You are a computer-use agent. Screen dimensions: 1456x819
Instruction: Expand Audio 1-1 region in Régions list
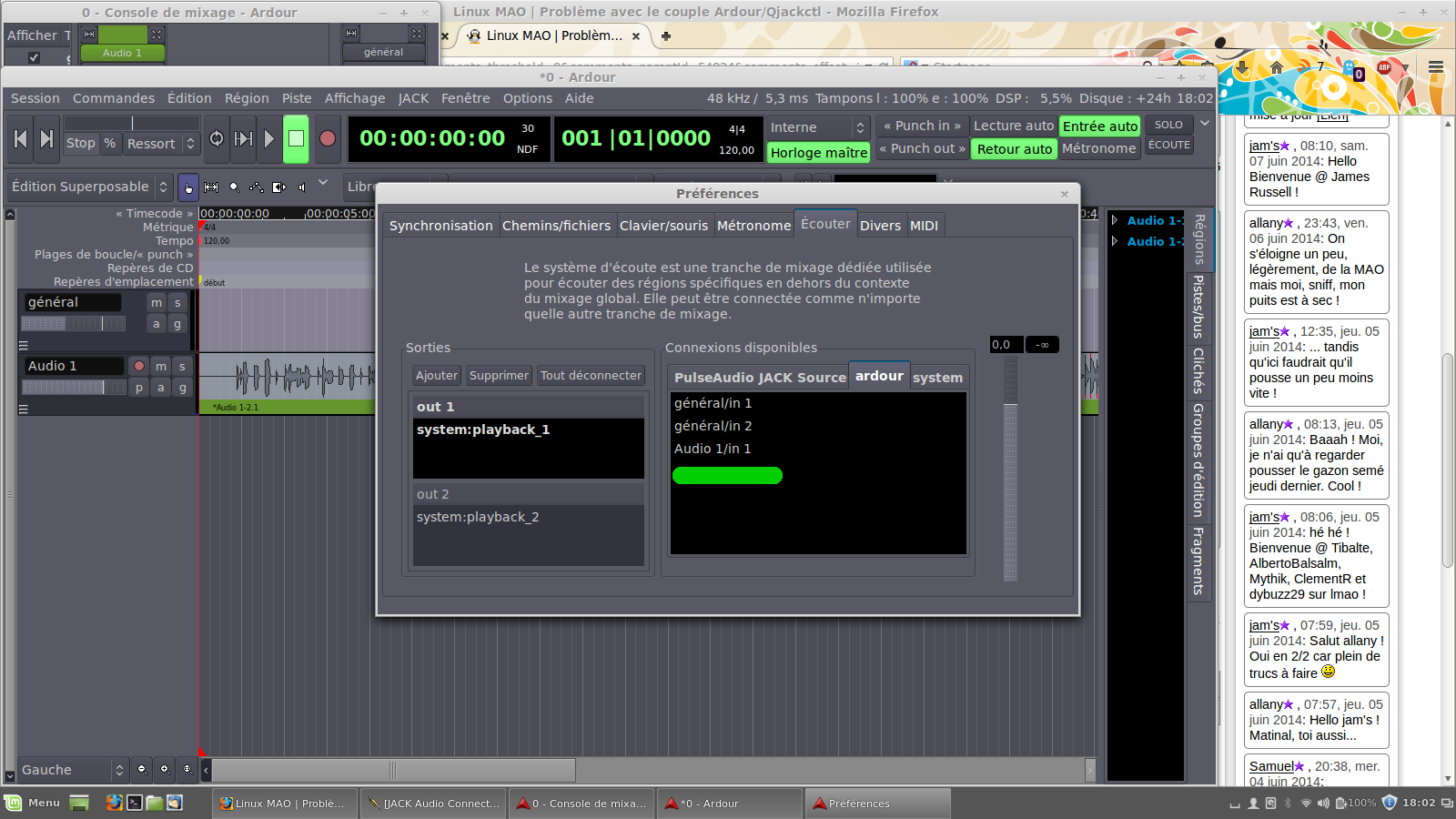tap(1115, 220)
